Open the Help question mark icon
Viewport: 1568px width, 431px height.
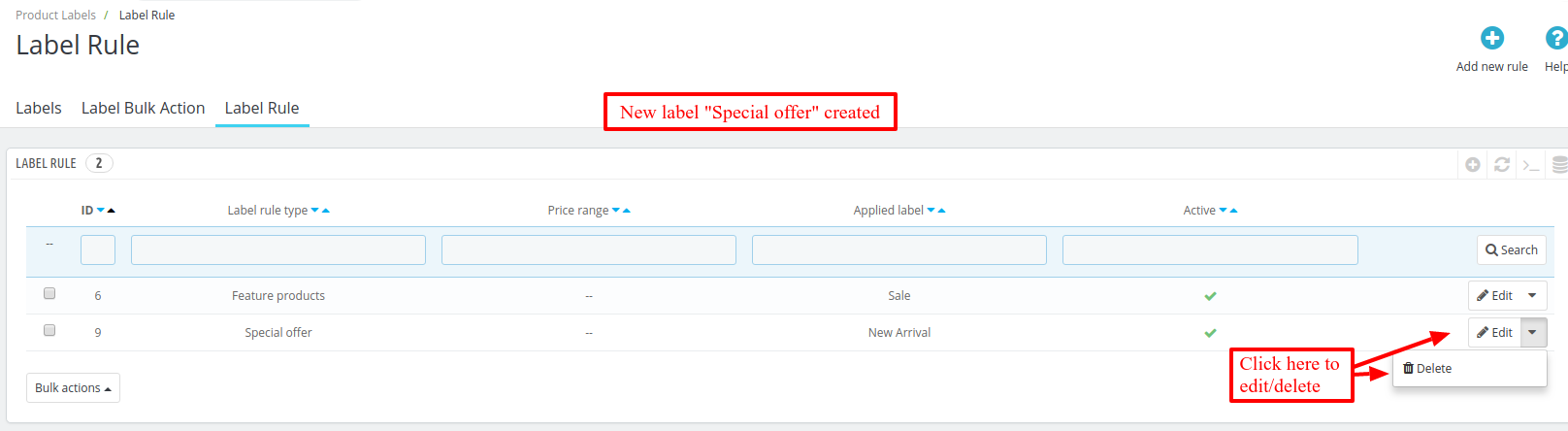[x=1555, y=39]
